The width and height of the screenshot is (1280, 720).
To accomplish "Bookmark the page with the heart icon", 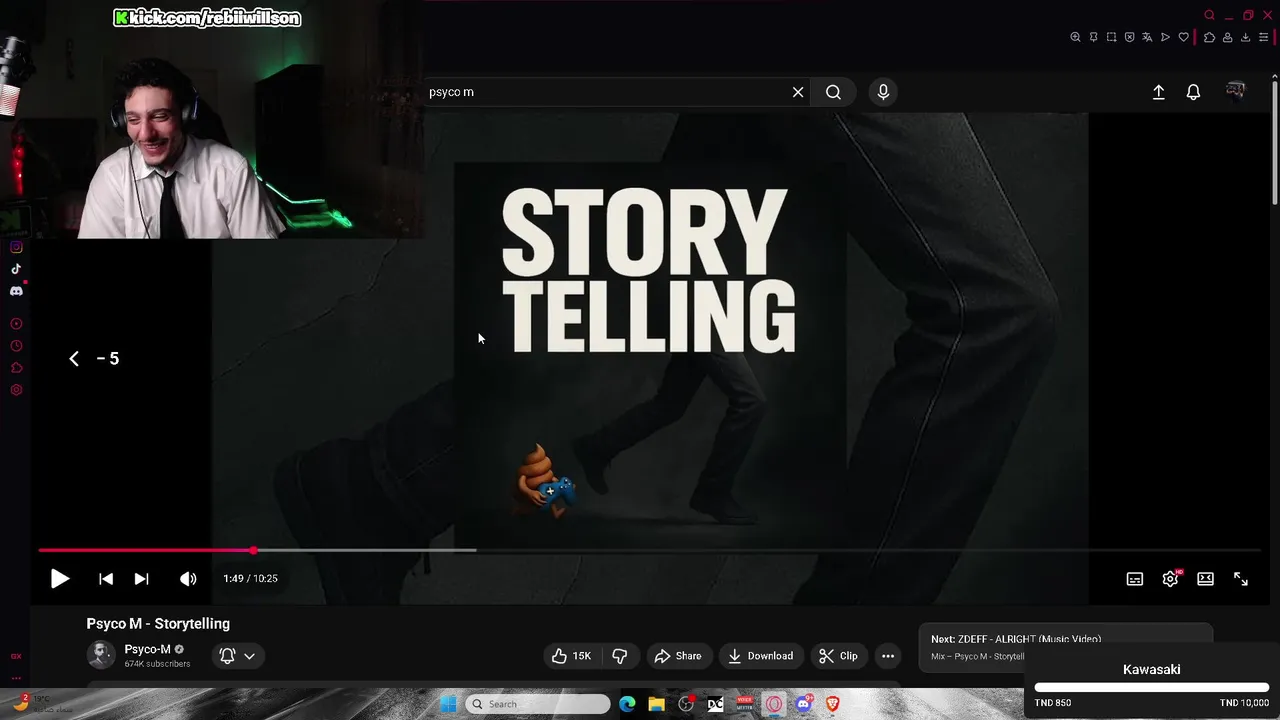I will (1183, 37).
